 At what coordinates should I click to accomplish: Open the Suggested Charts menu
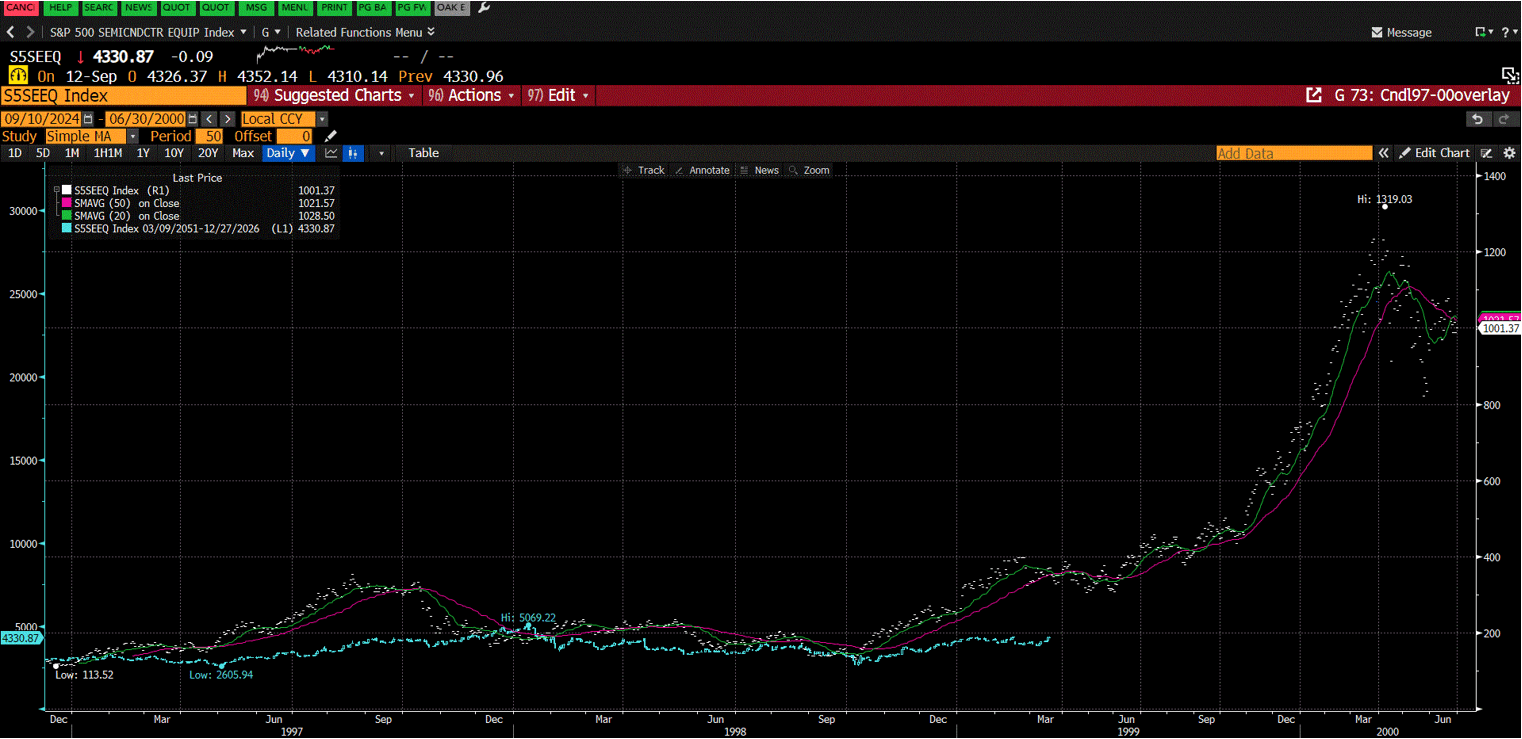[334, 95]
